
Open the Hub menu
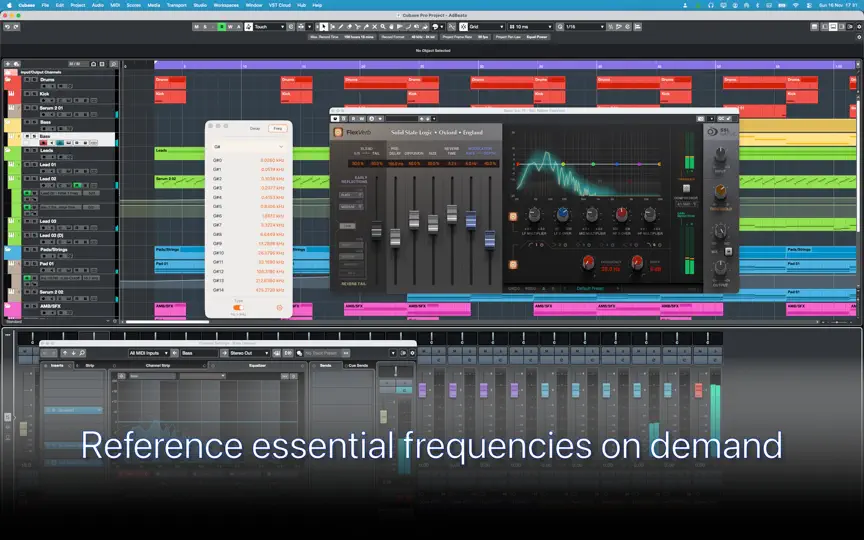(x=301, y=5)
